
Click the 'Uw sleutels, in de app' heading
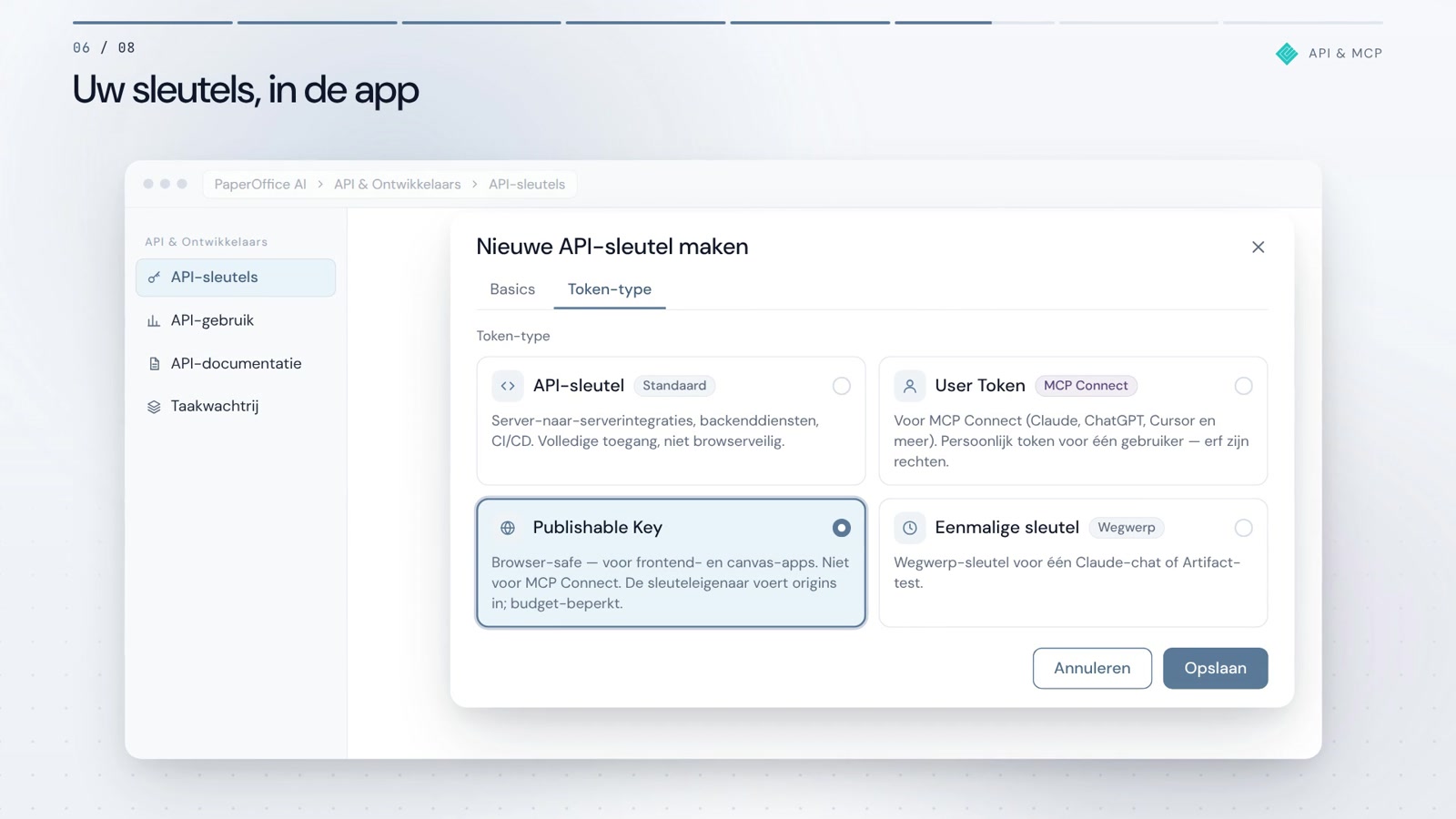[246, 89]
